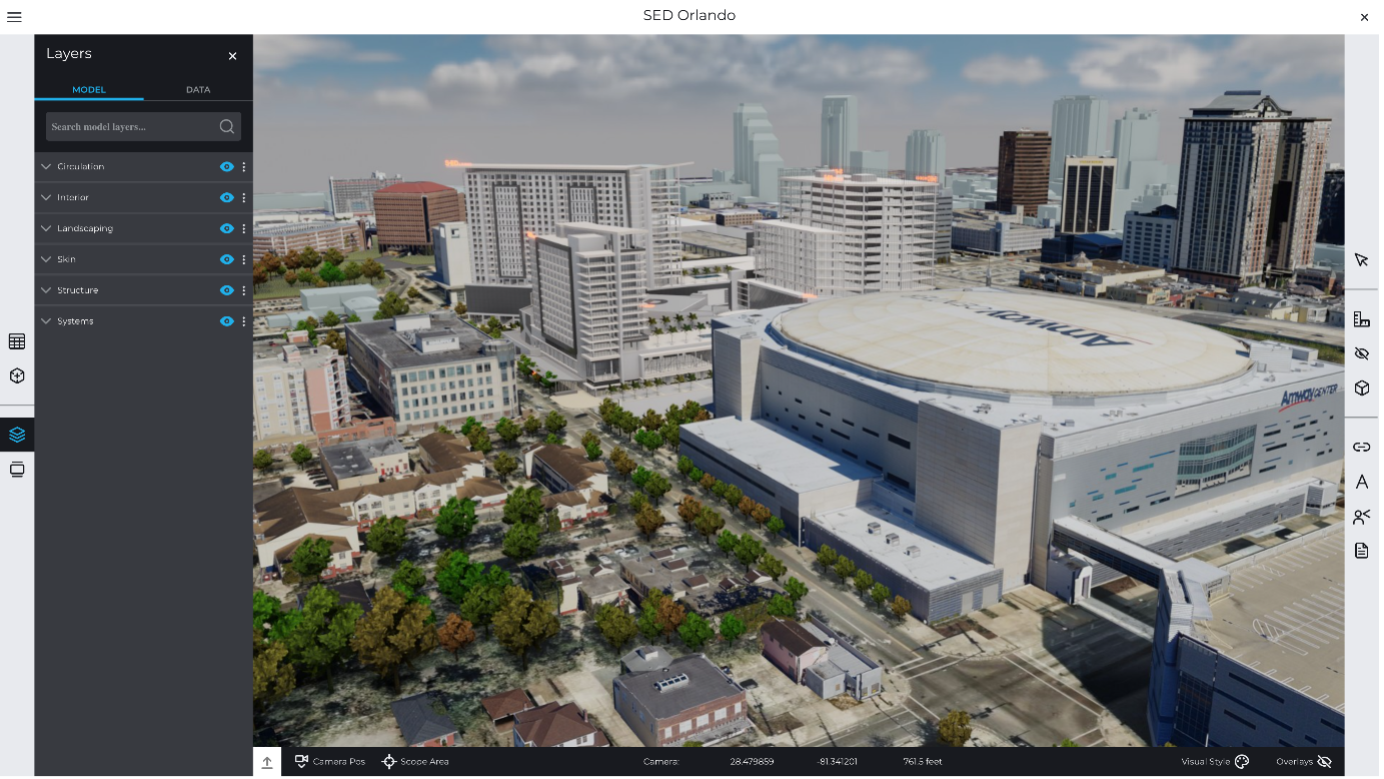
Task: Open Circulation layer options menu
Action: [244, 167]
